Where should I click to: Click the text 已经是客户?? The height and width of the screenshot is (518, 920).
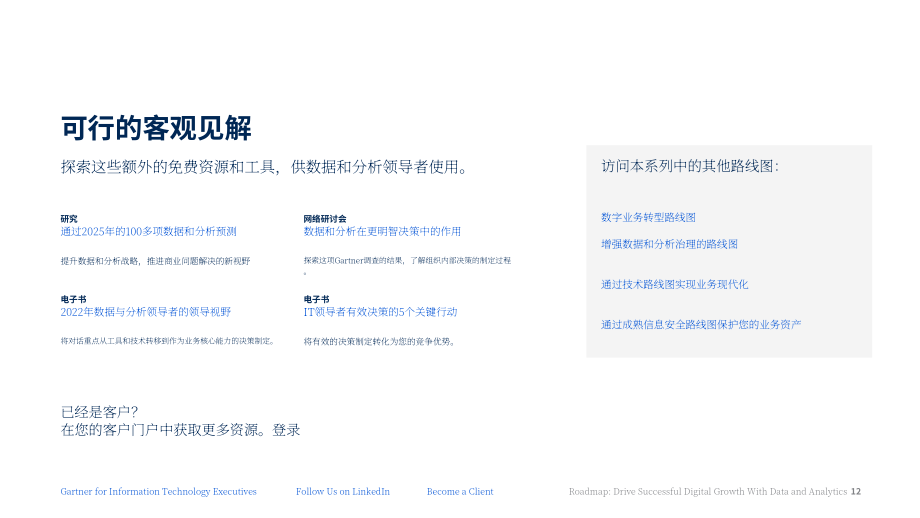coord(99,412)
